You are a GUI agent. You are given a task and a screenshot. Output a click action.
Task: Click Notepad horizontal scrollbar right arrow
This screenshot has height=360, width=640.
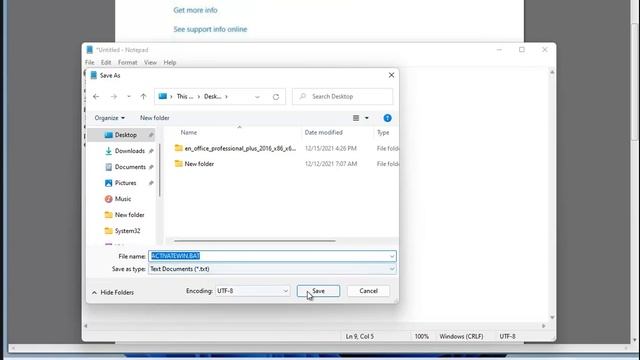(543, 326)
